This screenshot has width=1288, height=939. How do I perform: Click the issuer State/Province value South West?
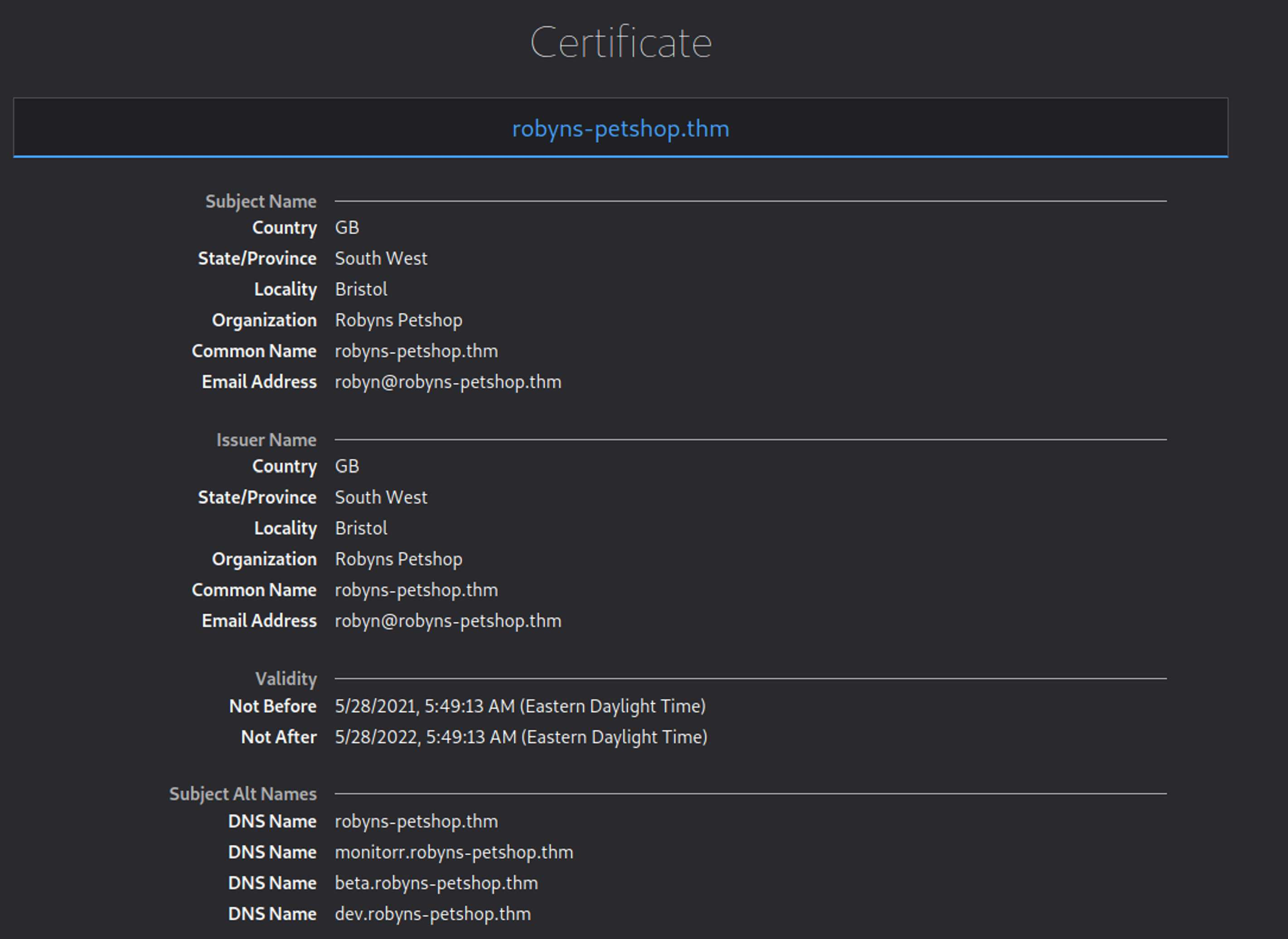pos(380,497)
